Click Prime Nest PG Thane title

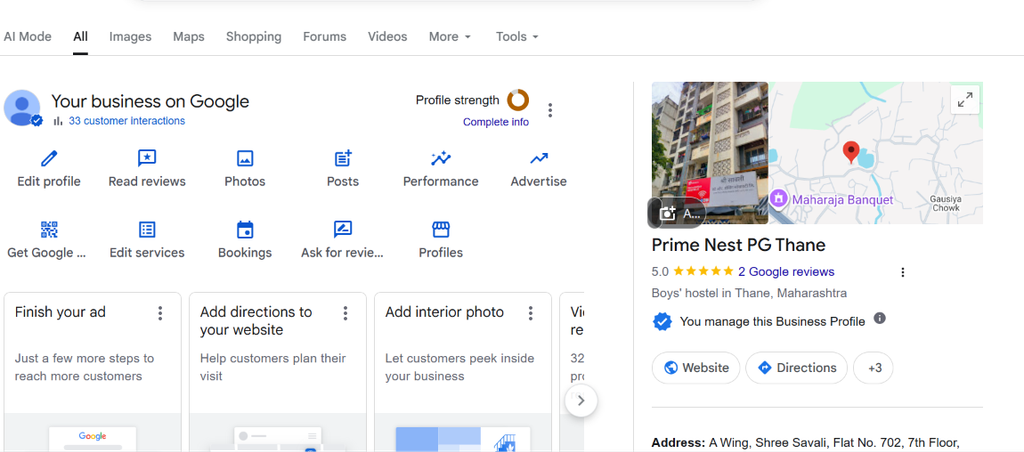click(x=739, y=245)
